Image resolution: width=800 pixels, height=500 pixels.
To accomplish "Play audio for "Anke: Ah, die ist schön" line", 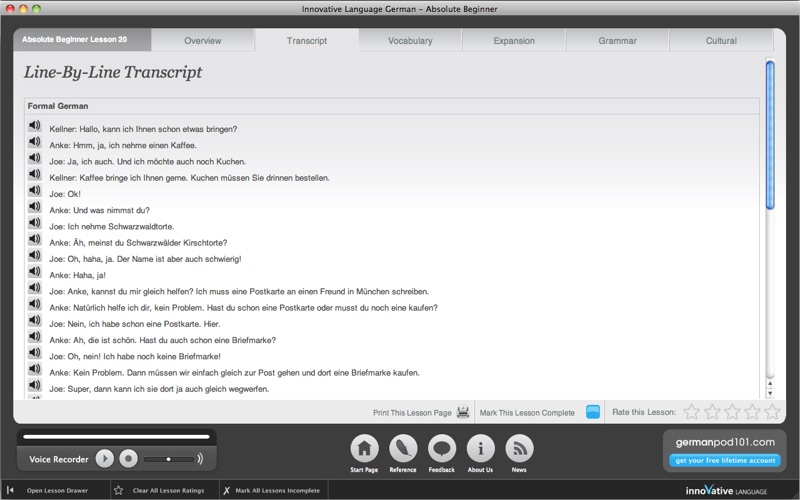I will [x=35, y=336].
